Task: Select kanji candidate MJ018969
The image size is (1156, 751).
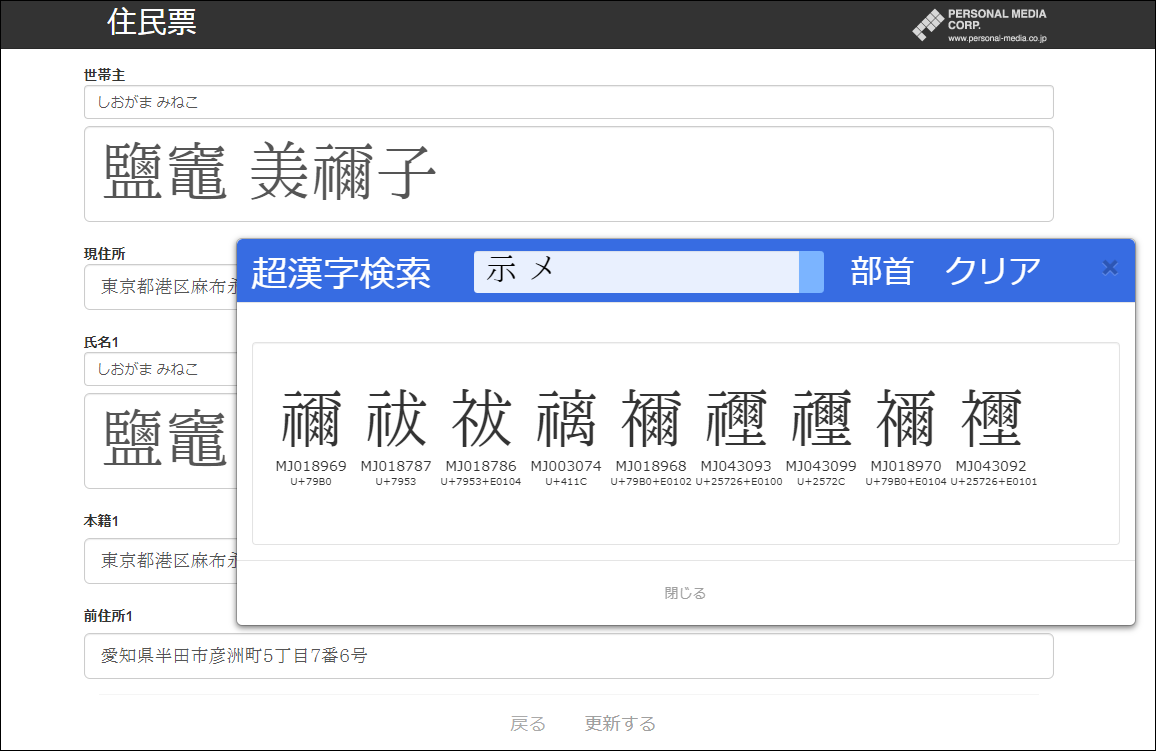Action: (x=313, y=420)
